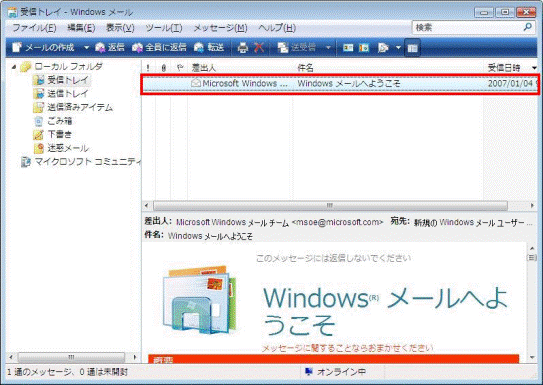Image resolution: width=543 pixels, height=385 pixels.
Task: Click the このメッセージには返信しないでください notice
Action: pyautogui.click(x=333, y=258)
